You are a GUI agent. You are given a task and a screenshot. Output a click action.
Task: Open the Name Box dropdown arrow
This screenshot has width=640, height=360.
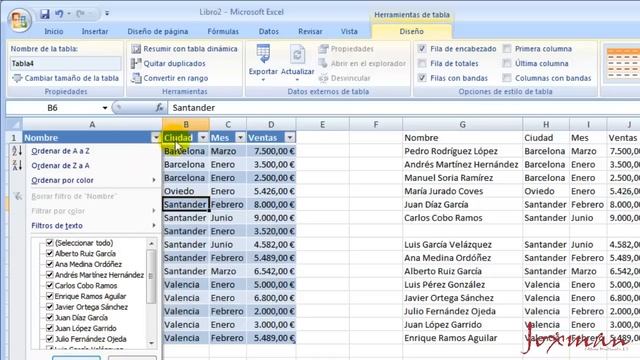(105, 108)
